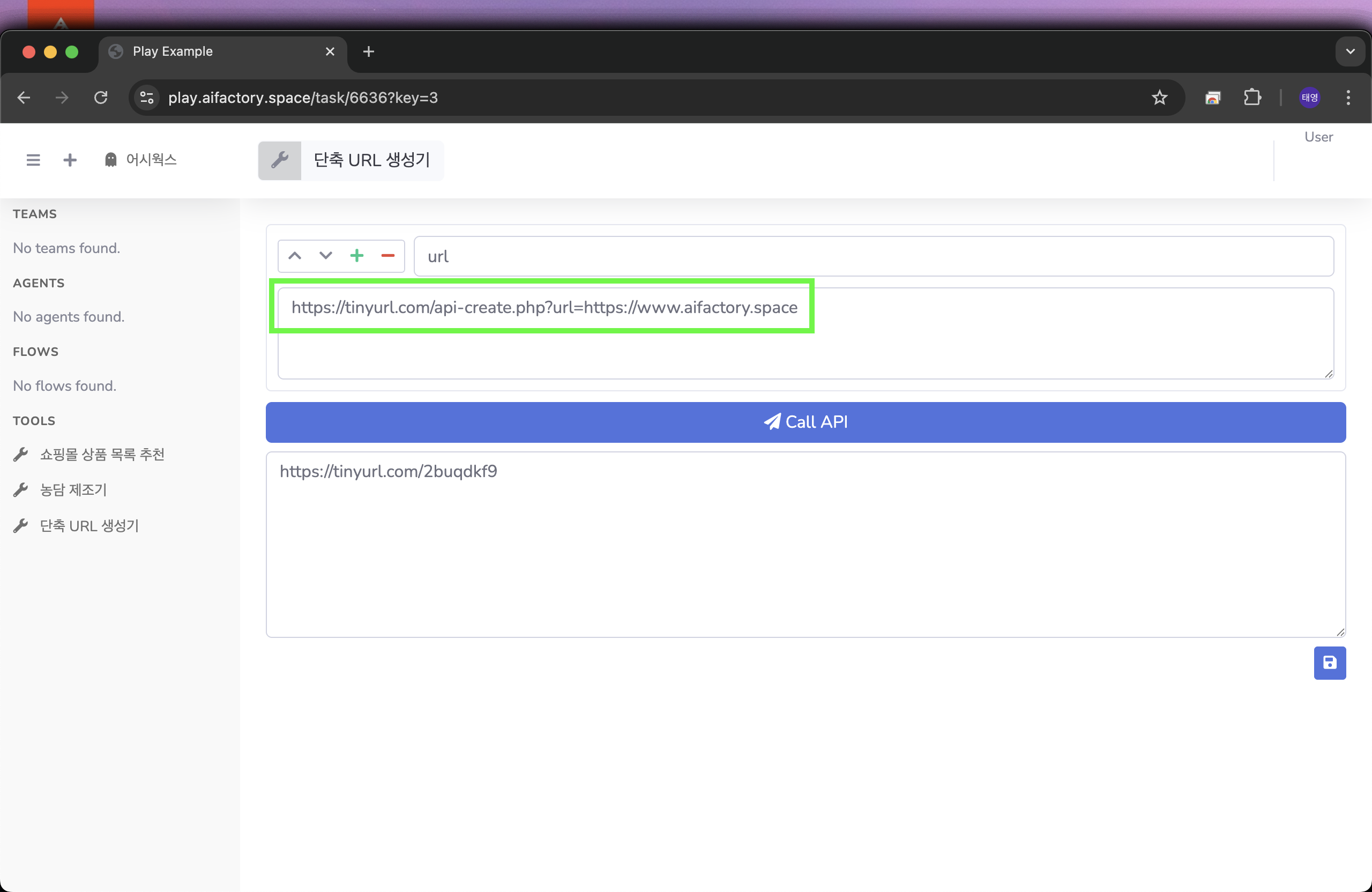Open the rainbow browser extension icon
1372x892 pixels.
[1213, 98]
